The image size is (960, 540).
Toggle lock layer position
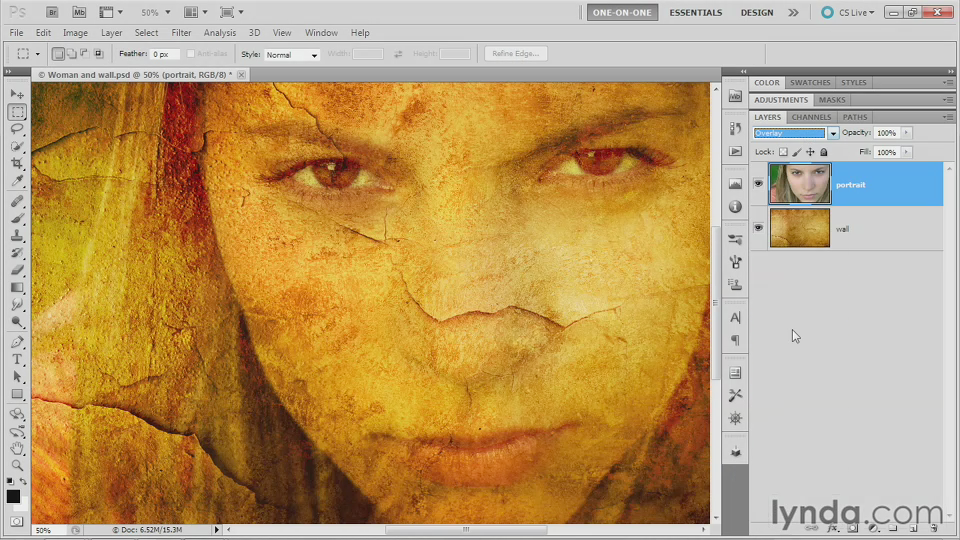click(x=810, y=152)
